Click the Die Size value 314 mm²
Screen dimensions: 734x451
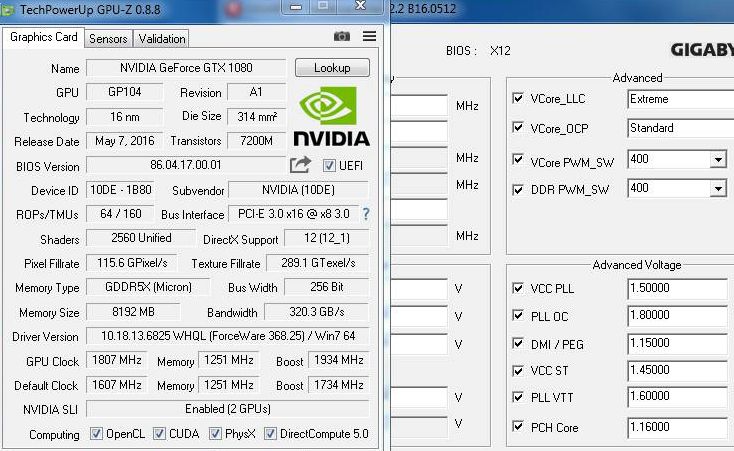click(256, 117)
